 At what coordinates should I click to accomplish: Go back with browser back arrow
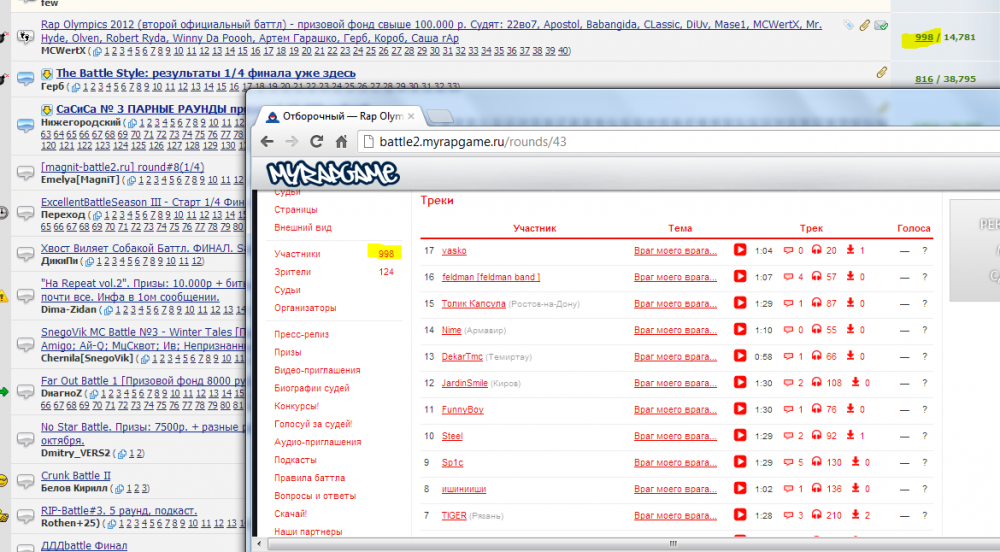[267, 142]
